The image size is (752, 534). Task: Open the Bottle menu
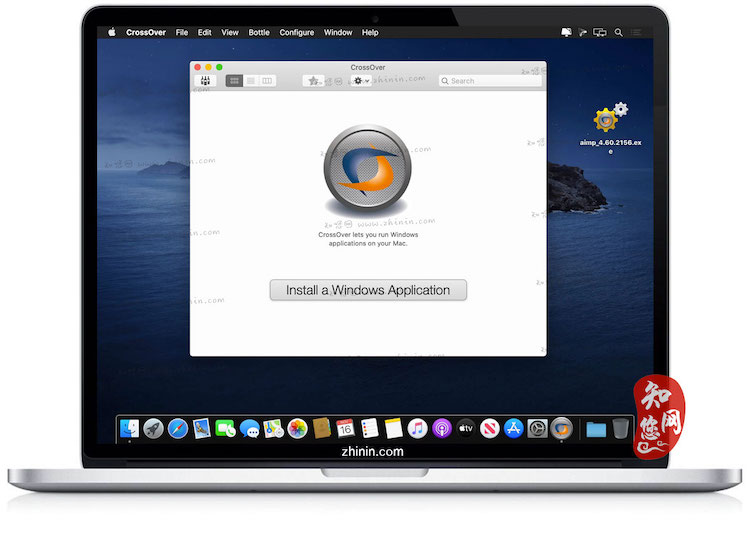coord(259,32)
